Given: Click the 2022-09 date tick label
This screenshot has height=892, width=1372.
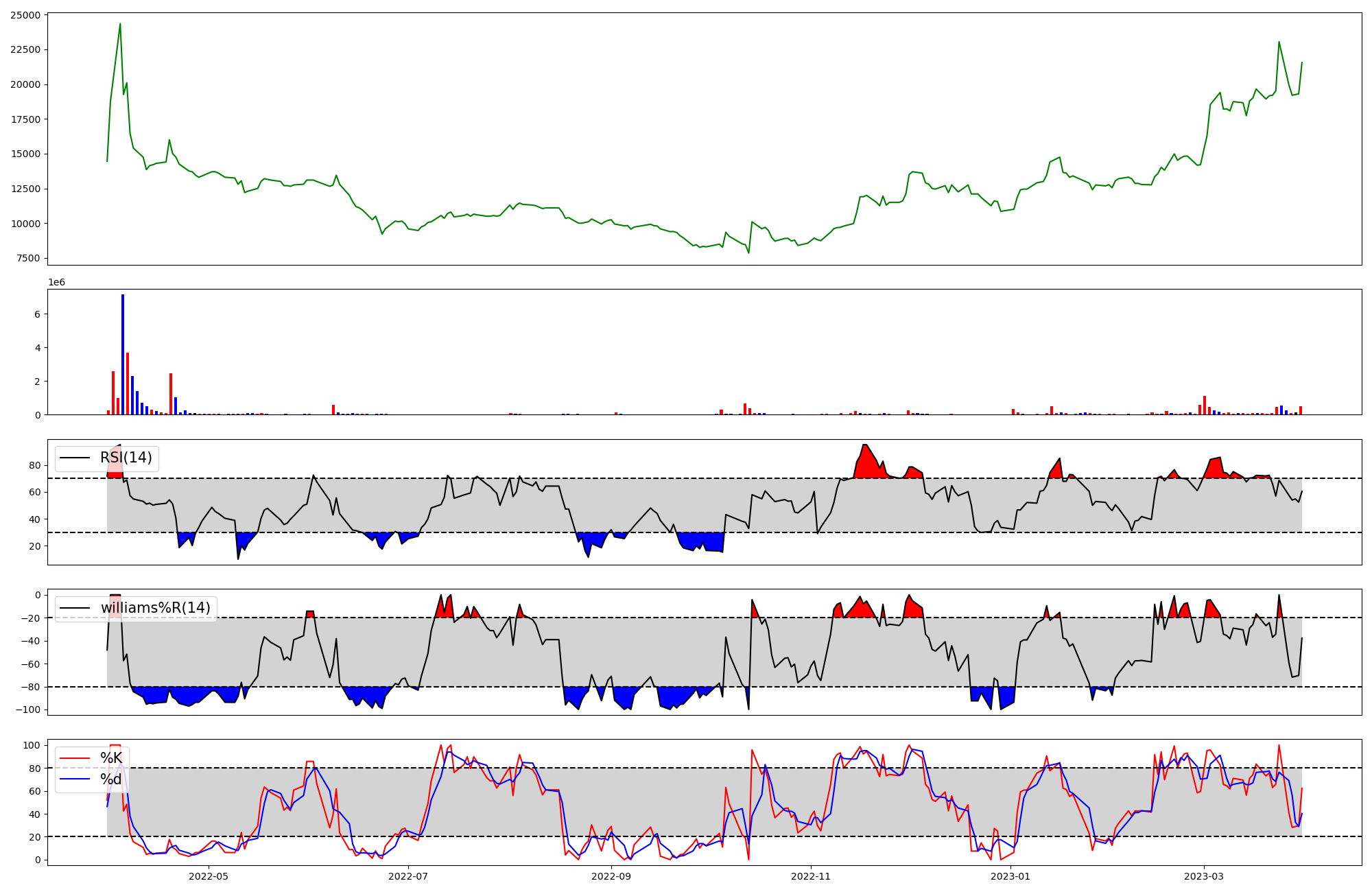Looking at the screenshot, I should tap(611, 876).
